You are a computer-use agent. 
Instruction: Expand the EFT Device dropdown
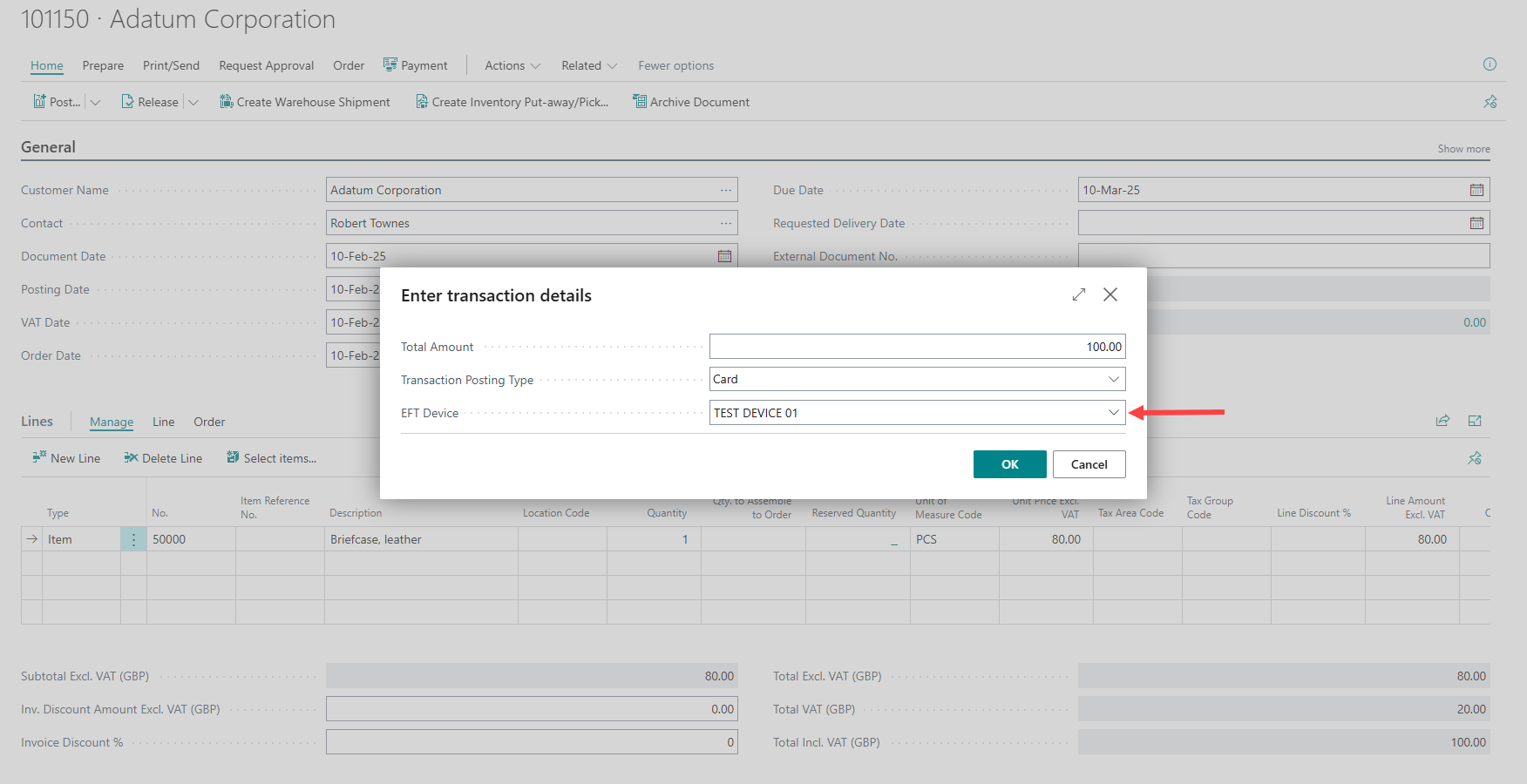(1113, 413)
